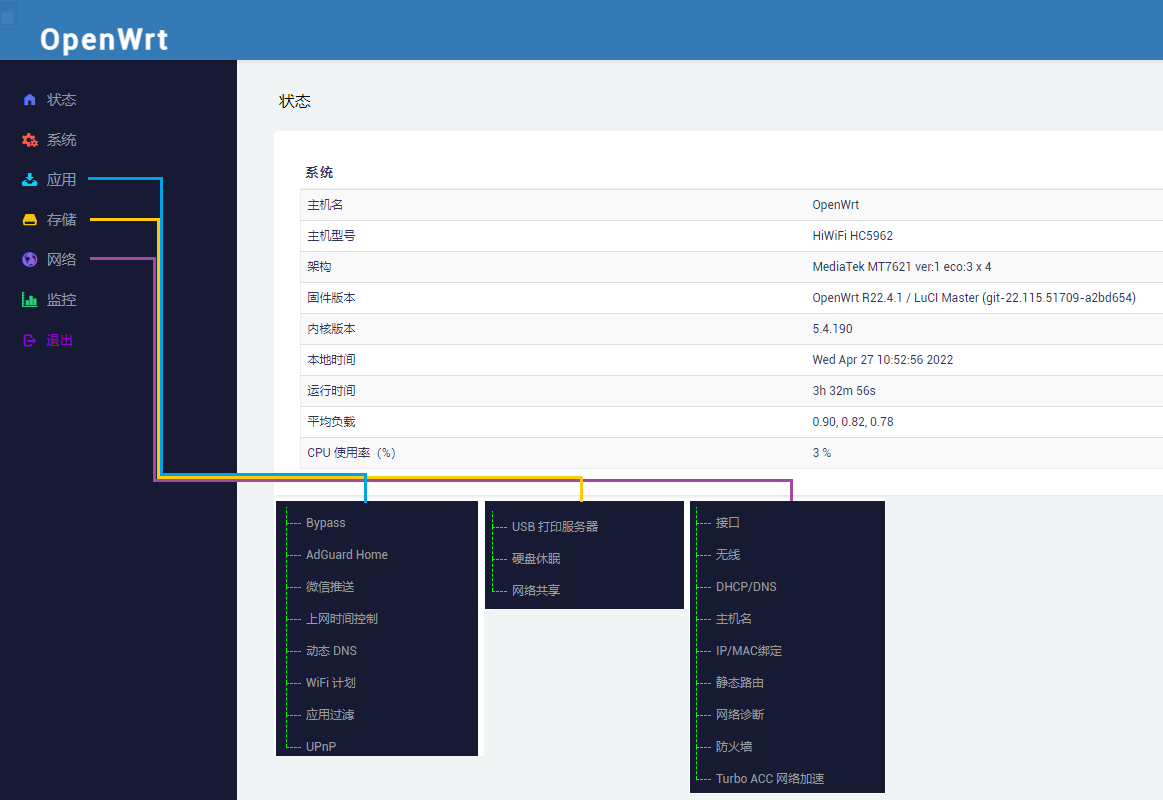The width and height of the screenshot is (1163, 800).
Task: Select the DHCP/DNS menu entry
Action: coord(745,586)
